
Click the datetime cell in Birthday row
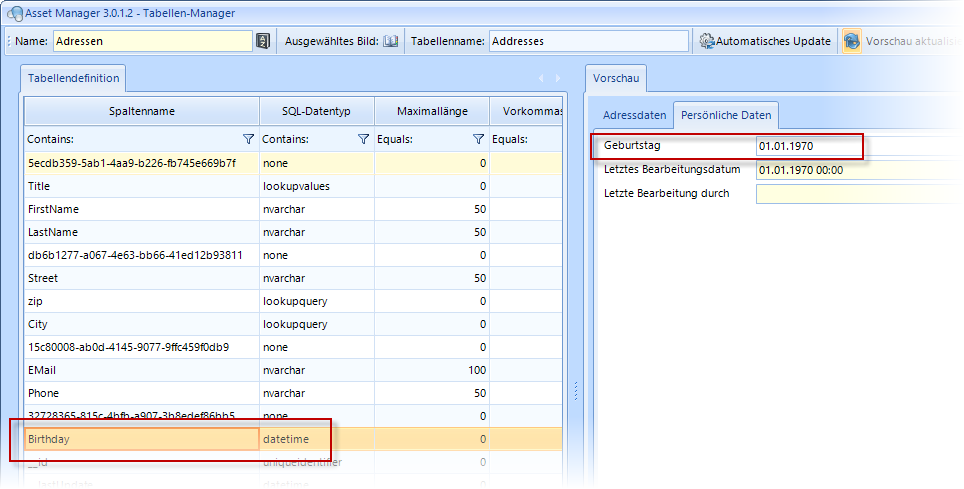click(317, 439)
